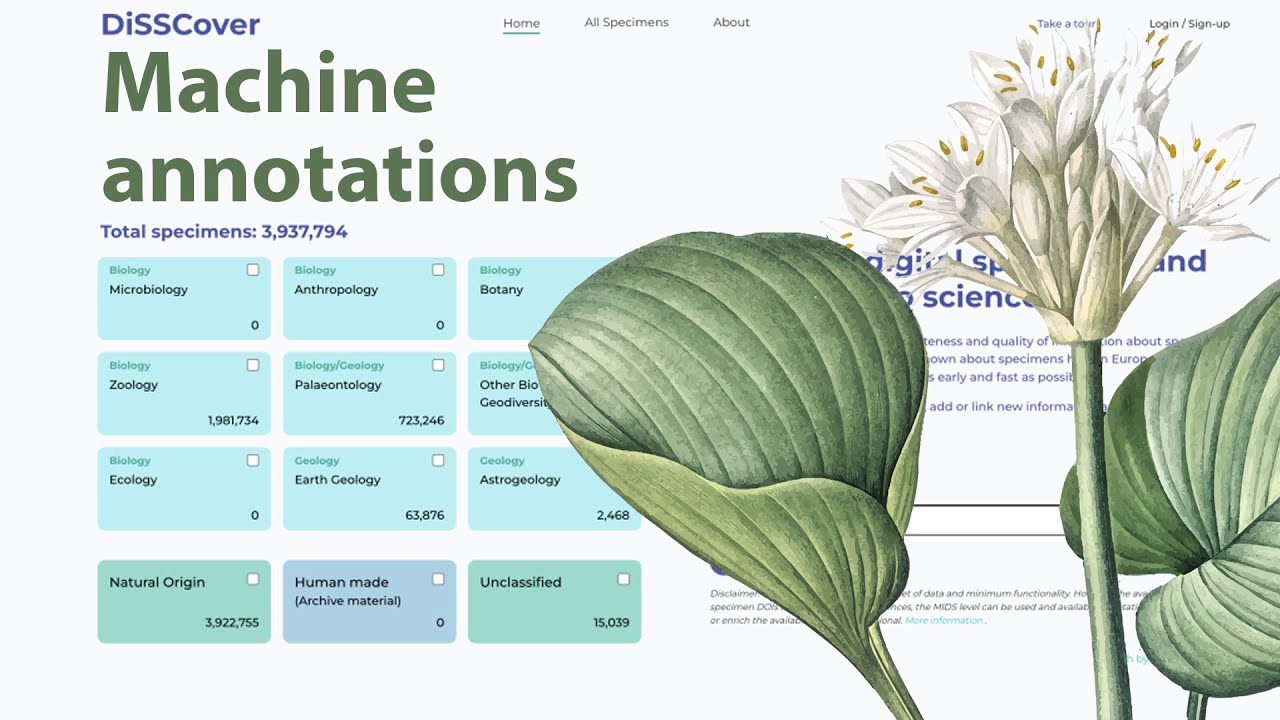Click the Microbiology card label
The height and width of the screenshot is (720, 1280).
click(148, 290)
